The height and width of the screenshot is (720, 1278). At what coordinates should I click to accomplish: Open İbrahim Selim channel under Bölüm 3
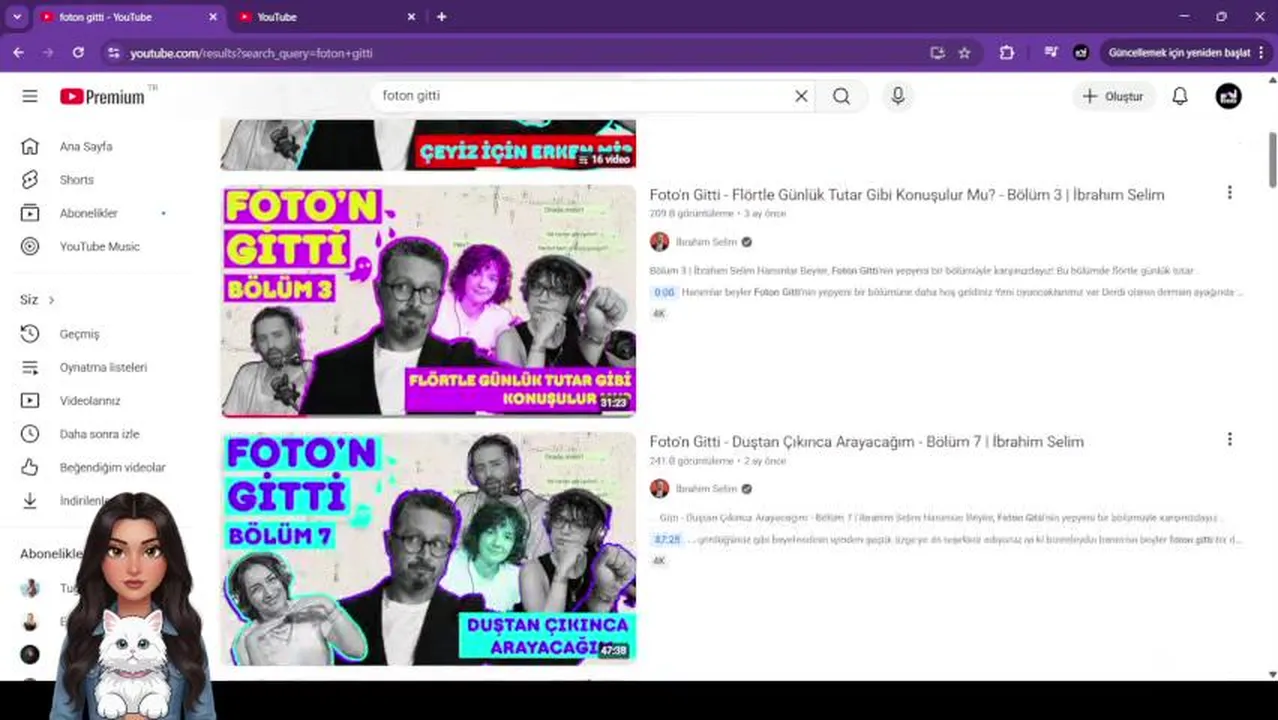point(706,242)
